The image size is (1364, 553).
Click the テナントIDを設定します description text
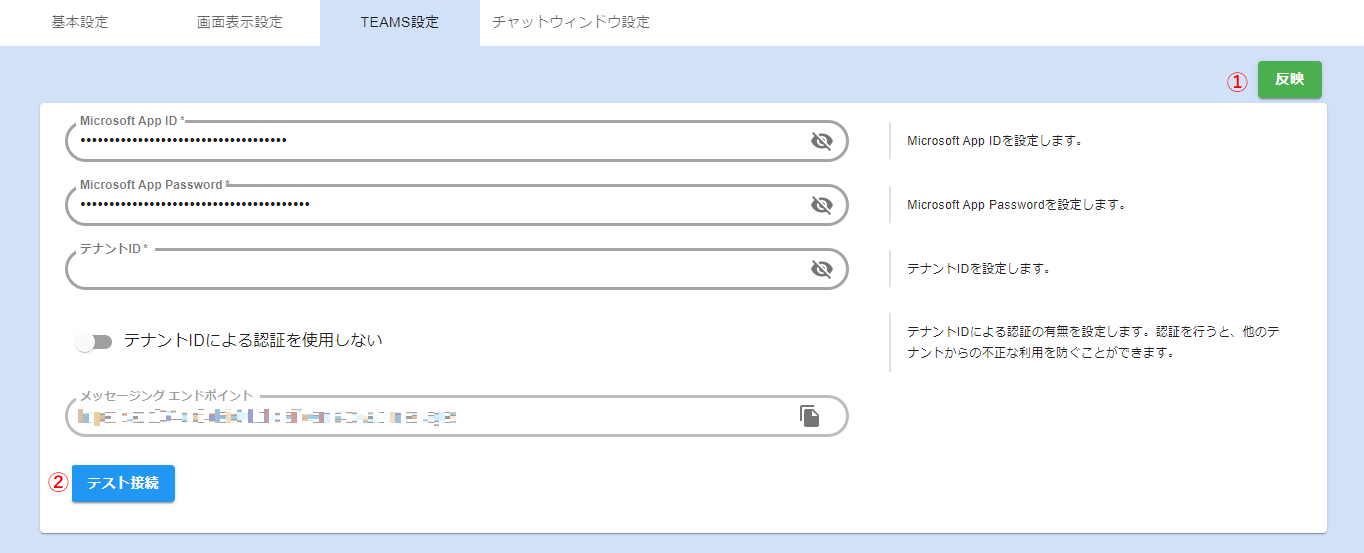coord(978,269)
